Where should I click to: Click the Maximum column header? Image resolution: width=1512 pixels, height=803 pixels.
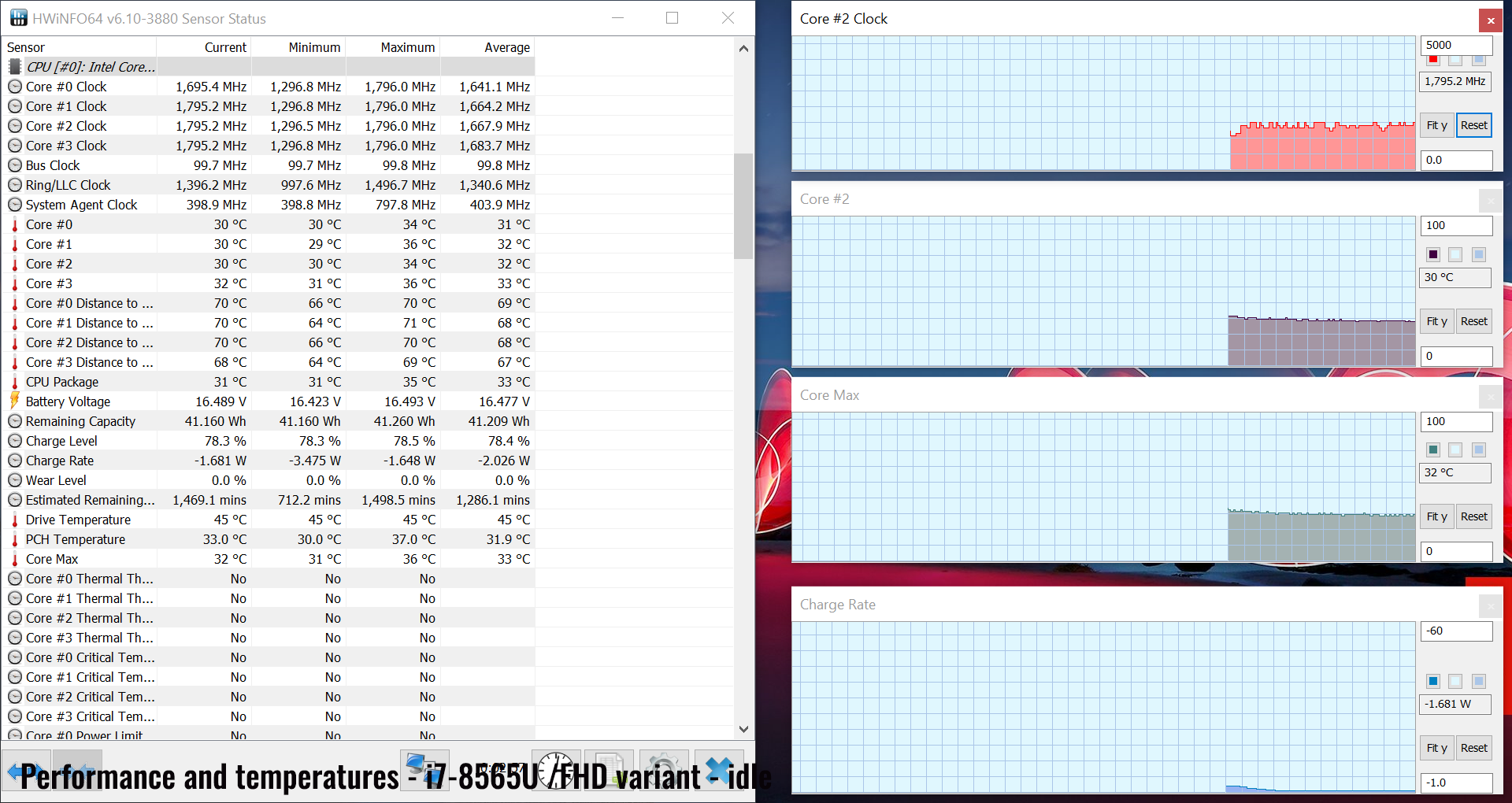point(393,47)
